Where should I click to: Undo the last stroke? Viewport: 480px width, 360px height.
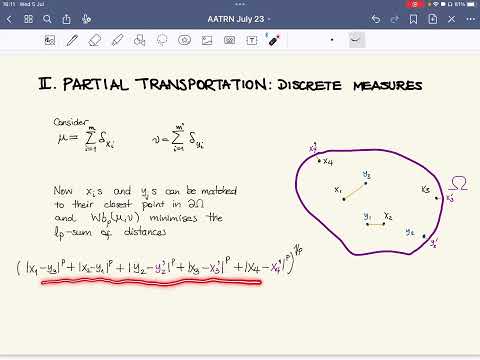pyautogui.click(x=376, y=19)
